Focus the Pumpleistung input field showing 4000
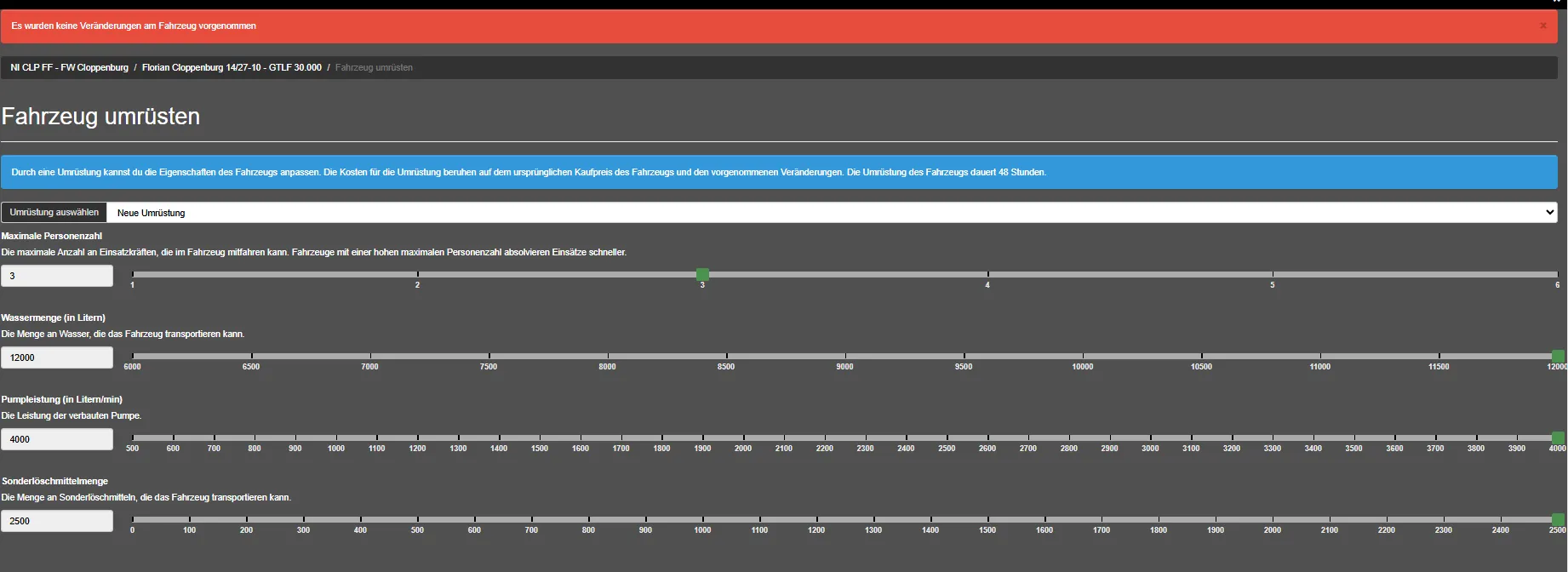Viewport: 1568px width, 572px height. click(x=57, y=439)
